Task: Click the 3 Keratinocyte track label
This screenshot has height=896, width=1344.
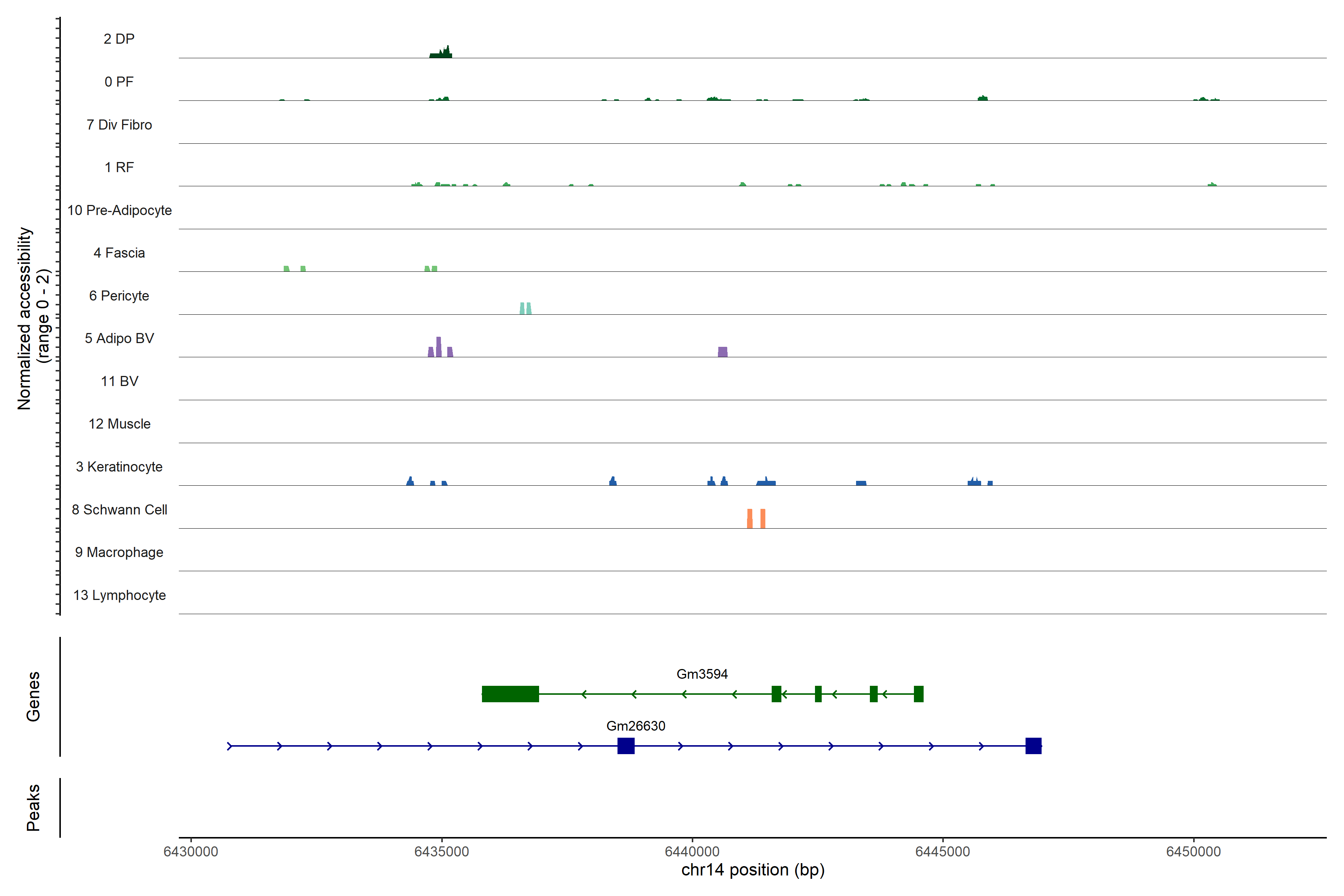Action: tap(119, 467)
